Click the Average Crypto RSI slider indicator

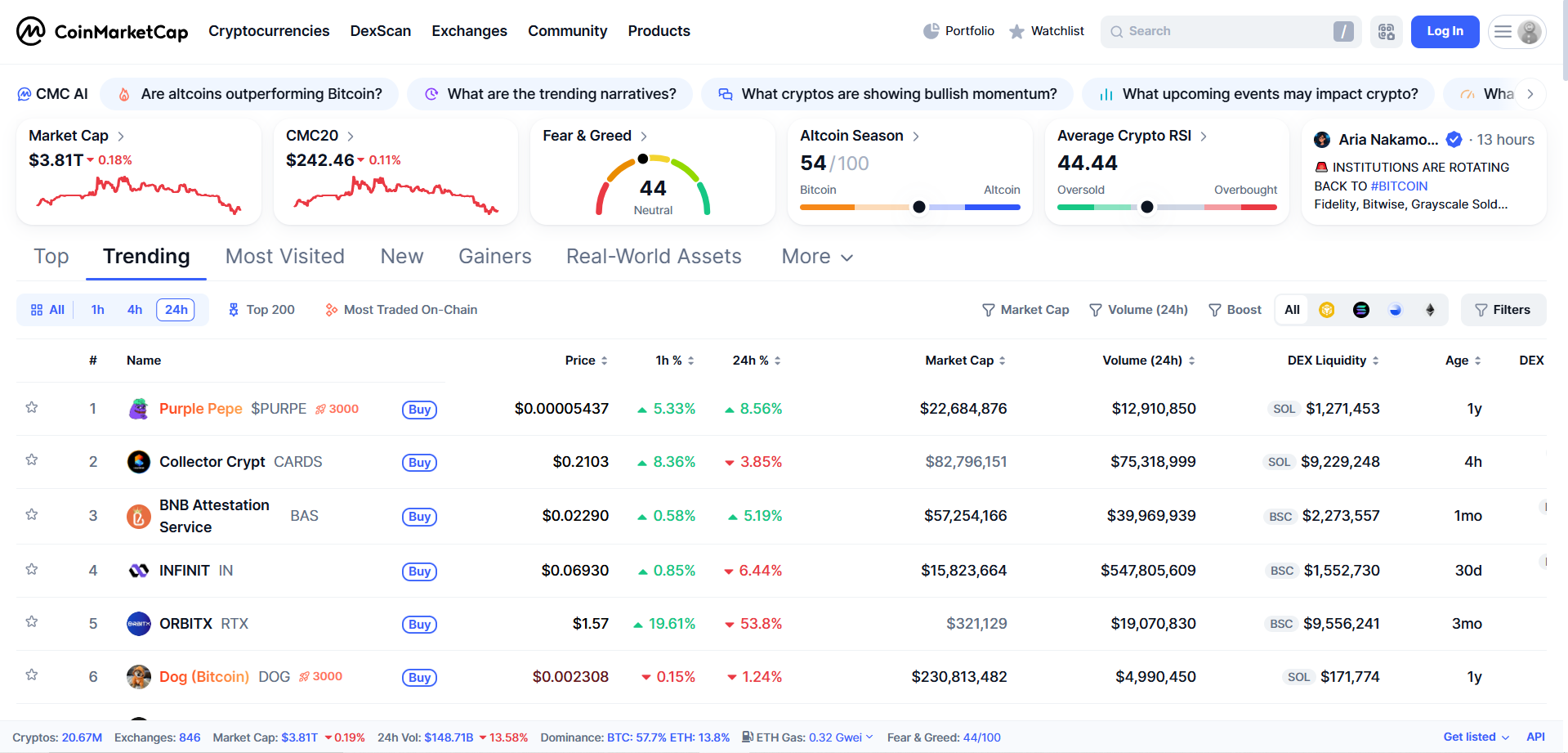coord(1147,207)
